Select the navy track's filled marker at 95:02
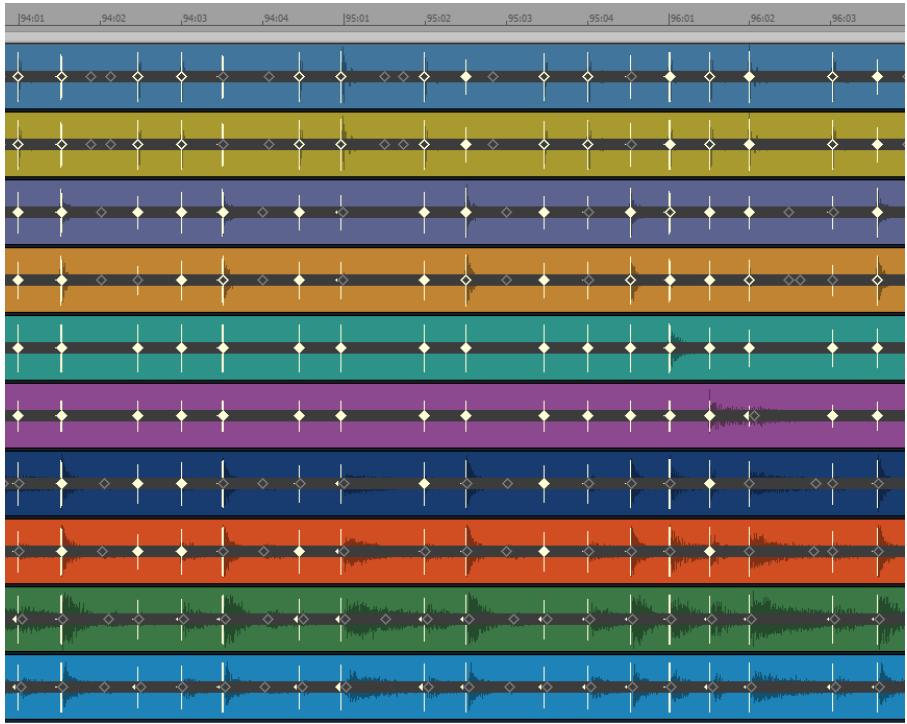Screen dimensions: 907x724 pos(425,483)
